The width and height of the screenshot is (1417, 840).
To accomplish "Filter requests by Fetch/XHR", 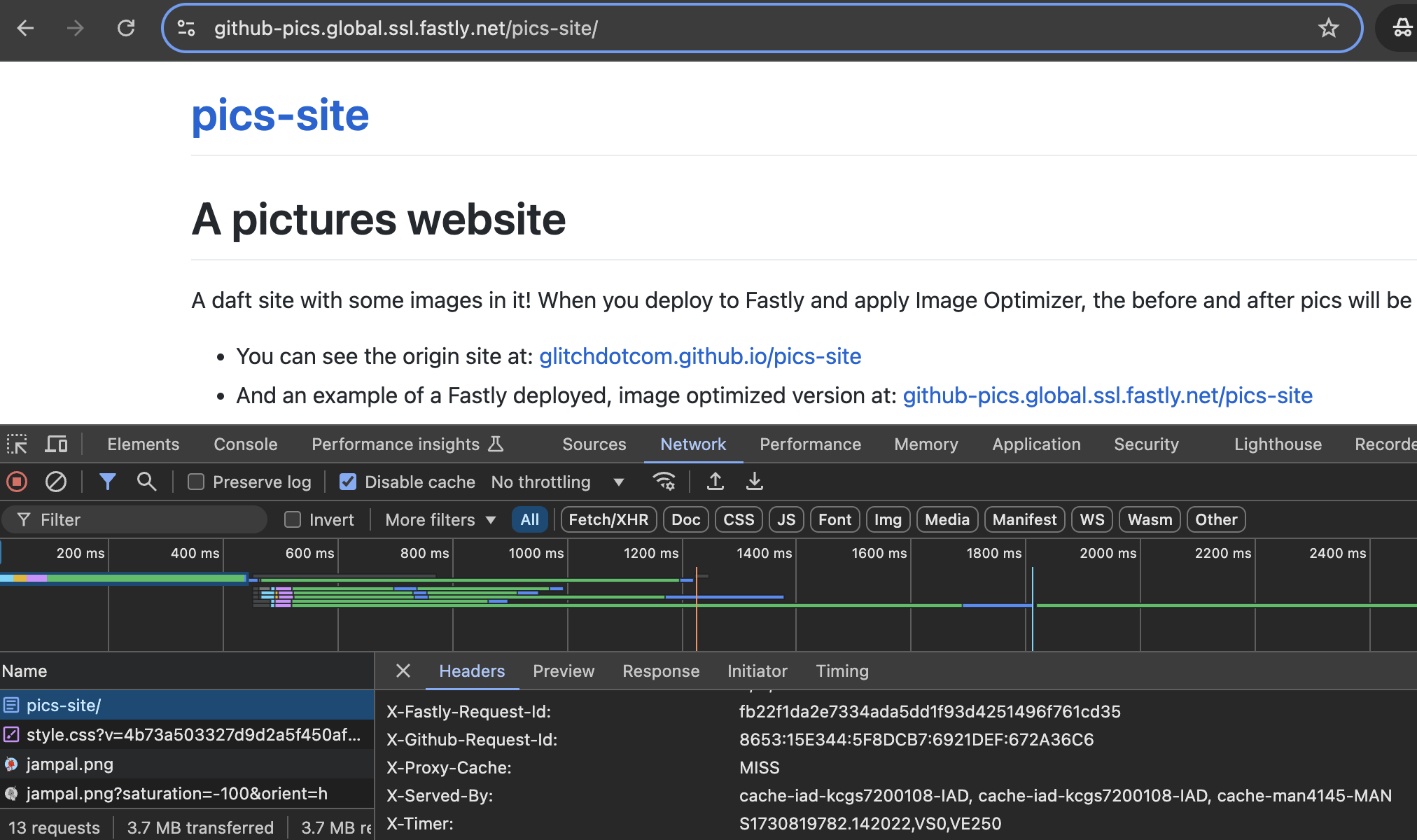I will click(x=608, y=519).
